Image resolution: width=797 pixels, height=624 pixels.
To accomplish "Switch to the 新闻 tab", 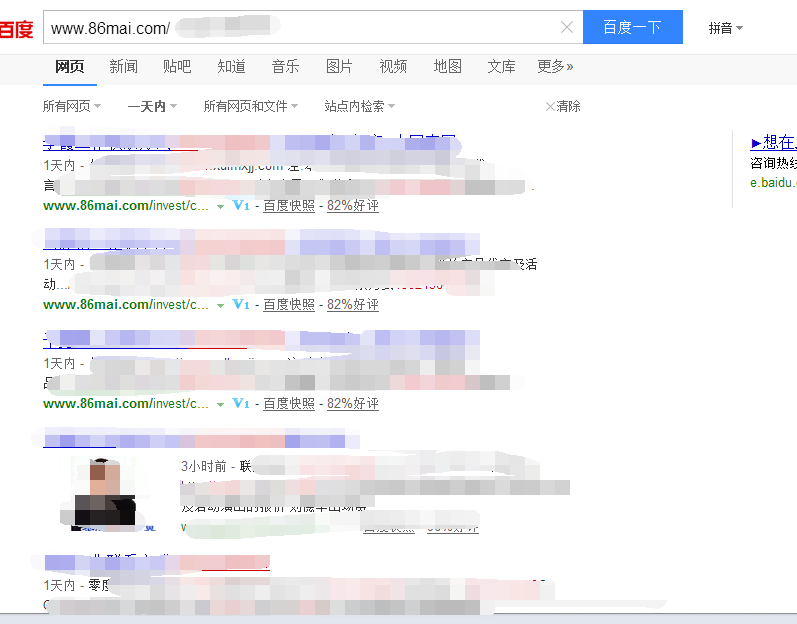I will tap(124, 67).
